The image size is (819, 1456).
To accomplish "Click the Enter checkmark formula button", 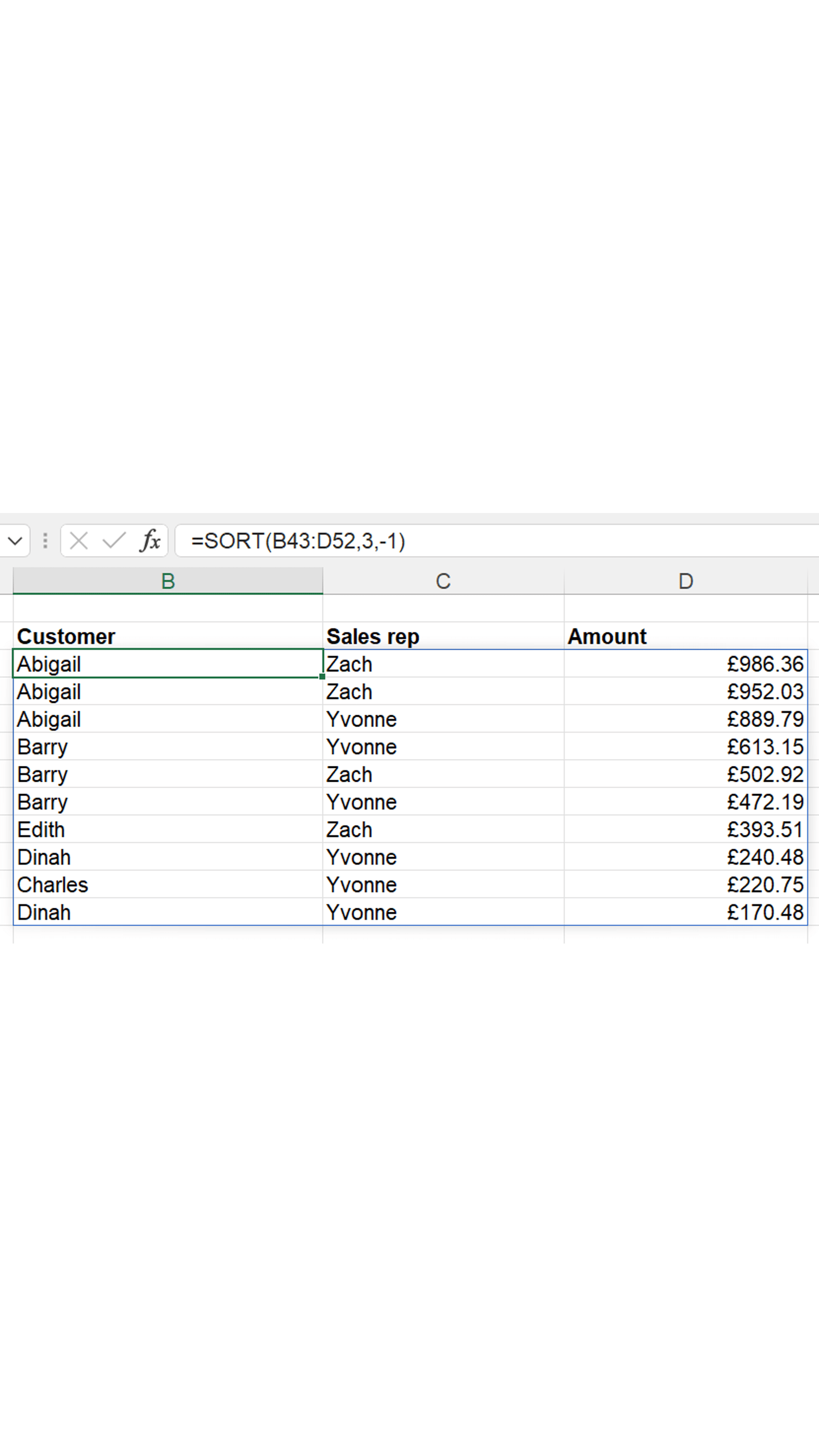I will 114,541.
